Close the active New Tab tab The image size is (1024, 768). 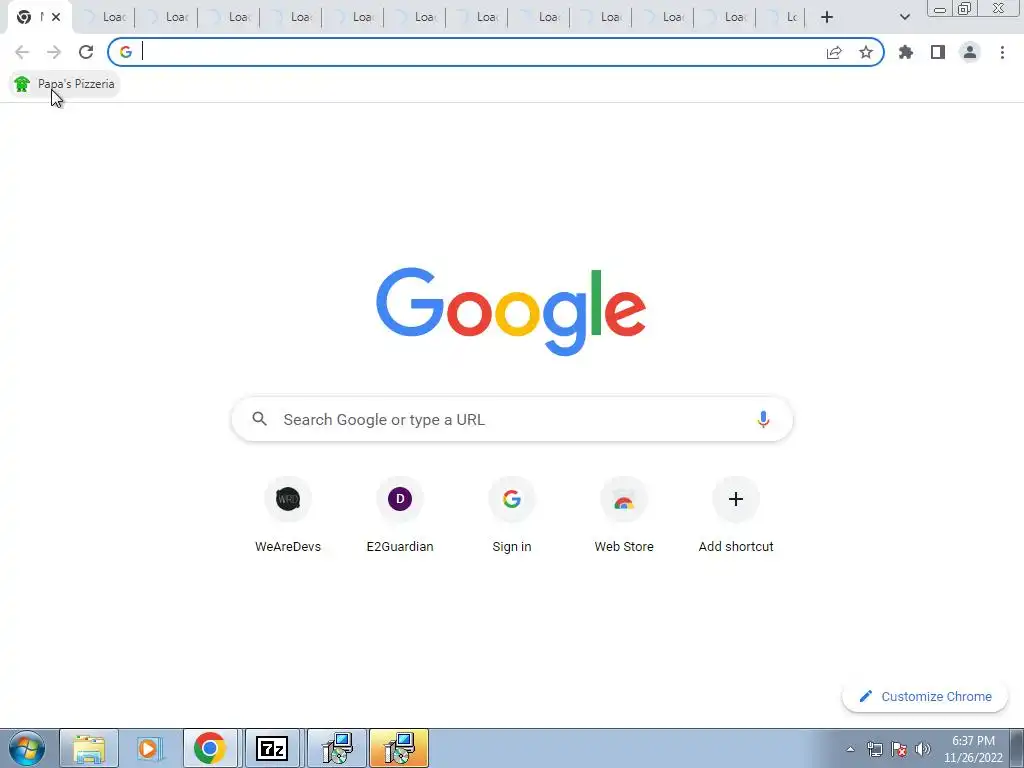pos(56,17)
